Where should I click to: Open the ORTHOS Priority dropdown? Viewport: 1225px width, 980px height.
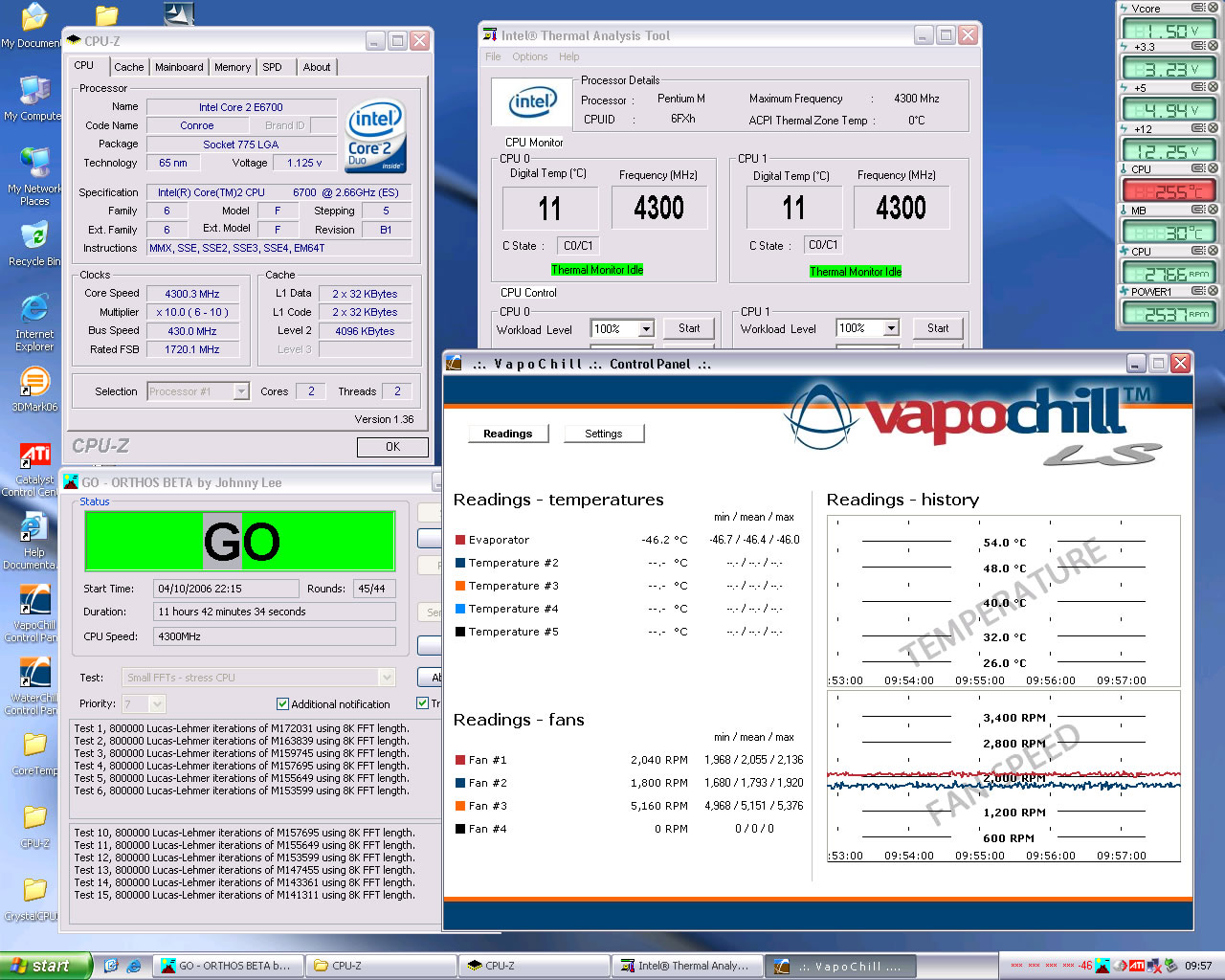point(157,704)
